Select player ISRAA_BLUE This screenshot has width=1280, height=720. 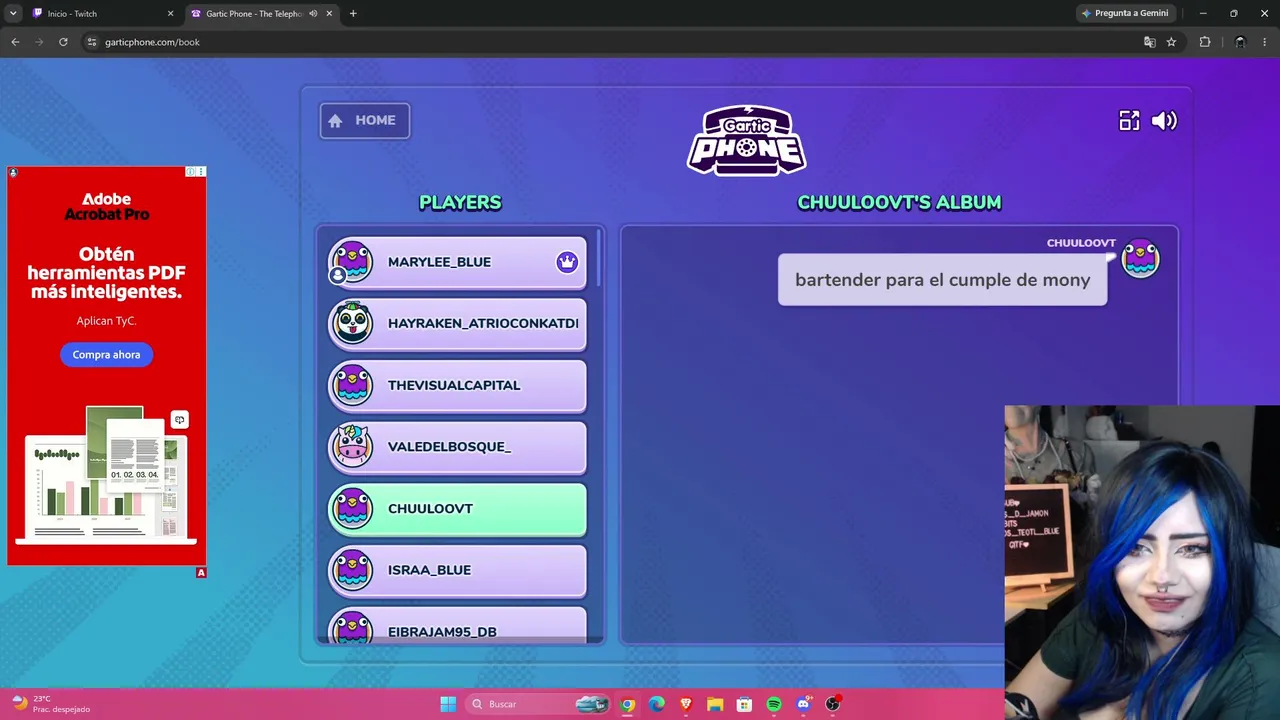pos(457,570)
